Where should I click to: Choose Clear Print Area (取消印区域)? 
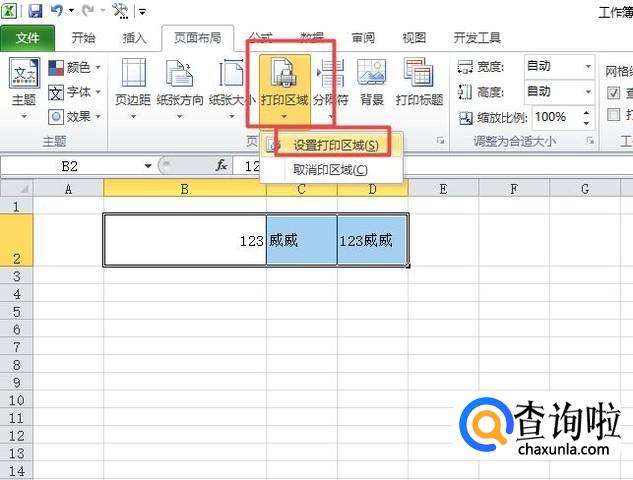coord(330,169)
